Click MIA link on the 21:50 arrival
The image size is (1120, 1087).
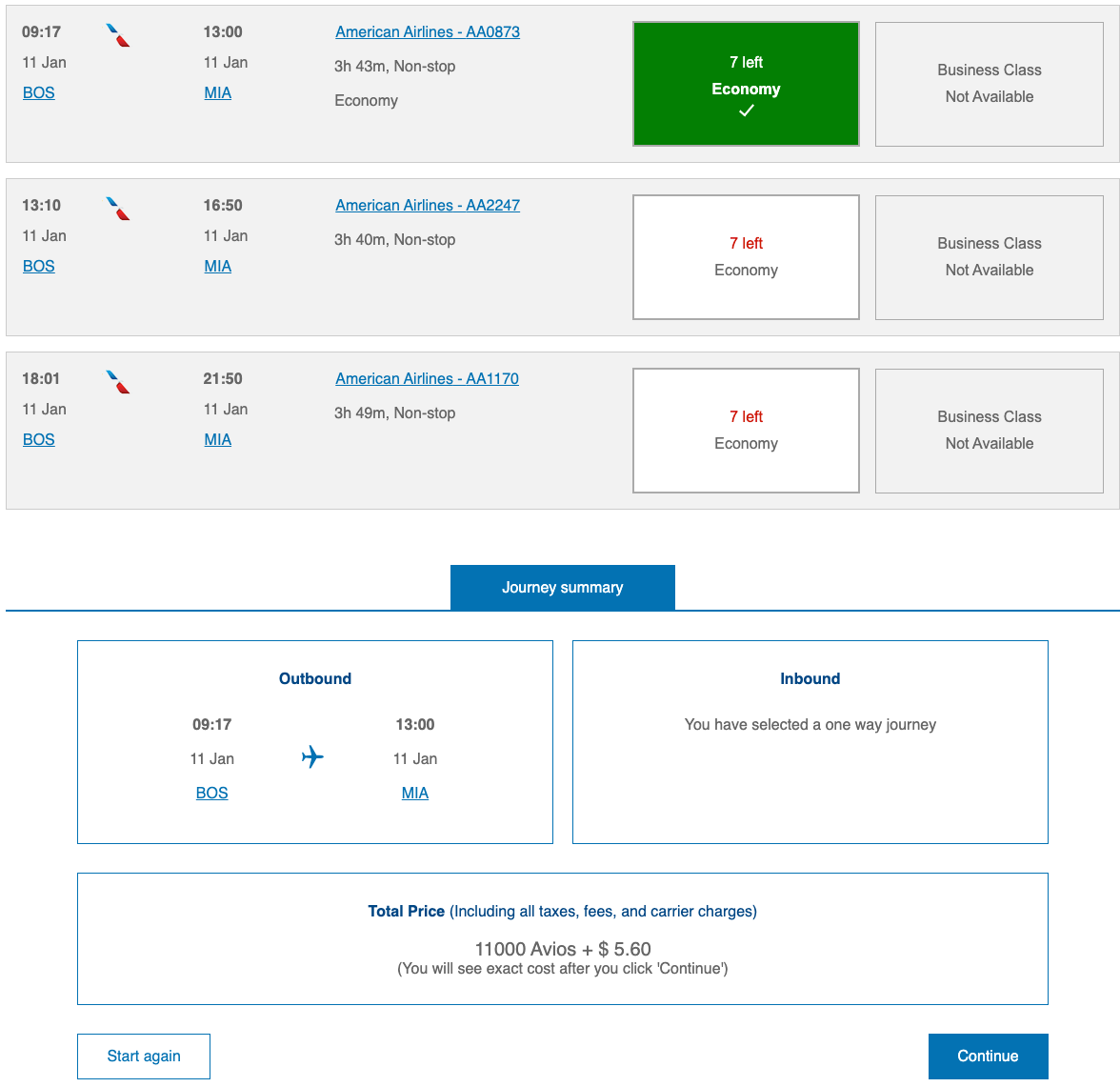coord(218,439)
